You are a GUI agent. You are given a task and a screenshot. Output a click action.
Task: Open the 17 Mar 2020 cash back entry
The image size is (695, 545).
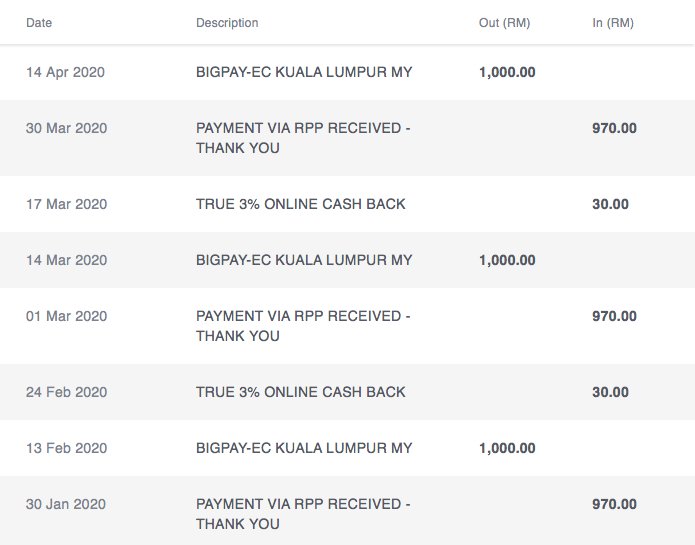(348, 204)
